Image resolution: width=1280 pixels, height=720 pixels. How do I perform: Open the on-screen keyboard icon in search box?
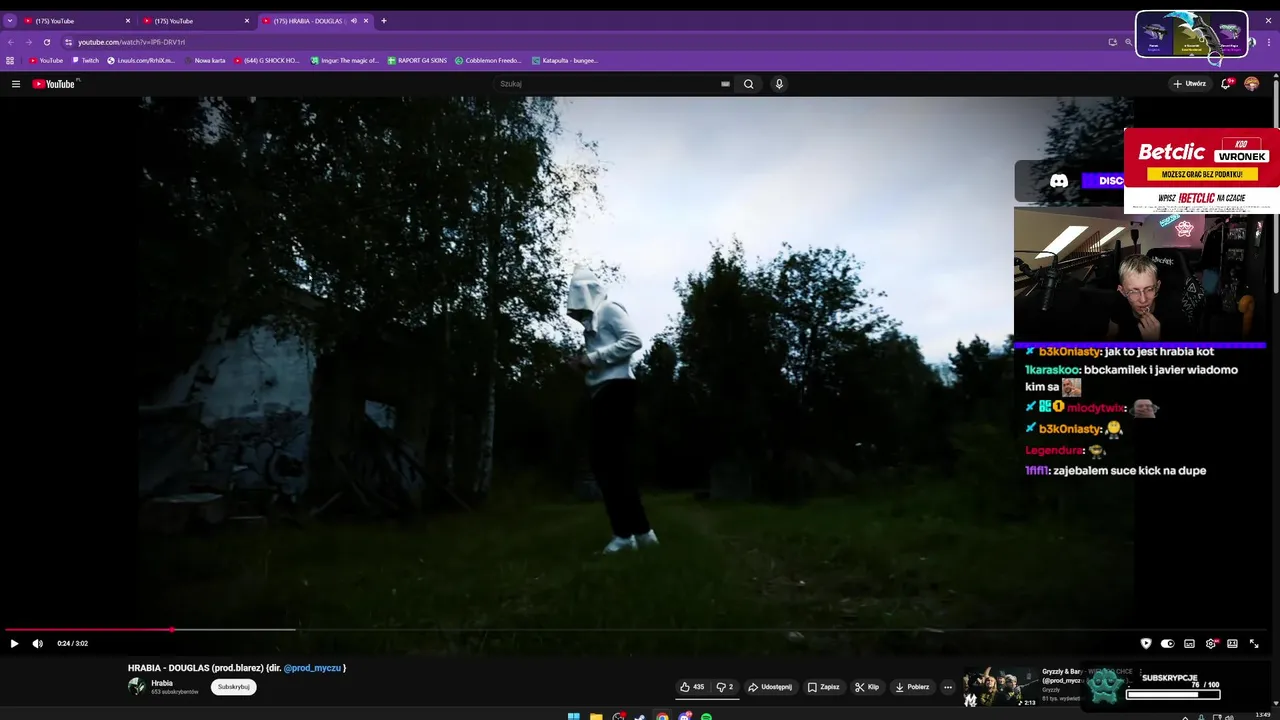[x=725, y=84]
